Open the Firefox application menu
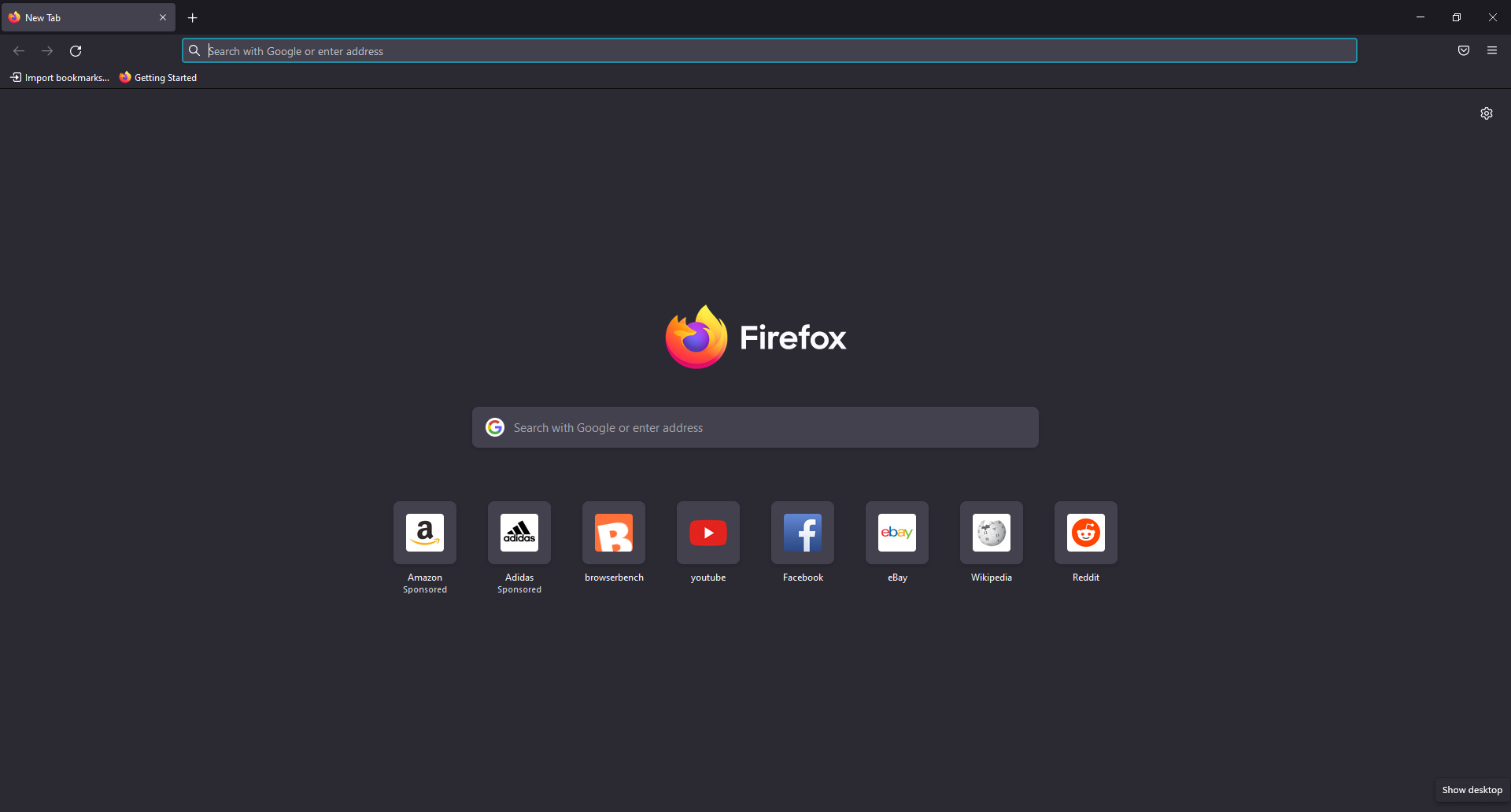This screenshot has width=1511, height=812. (x=1492, y=50)
